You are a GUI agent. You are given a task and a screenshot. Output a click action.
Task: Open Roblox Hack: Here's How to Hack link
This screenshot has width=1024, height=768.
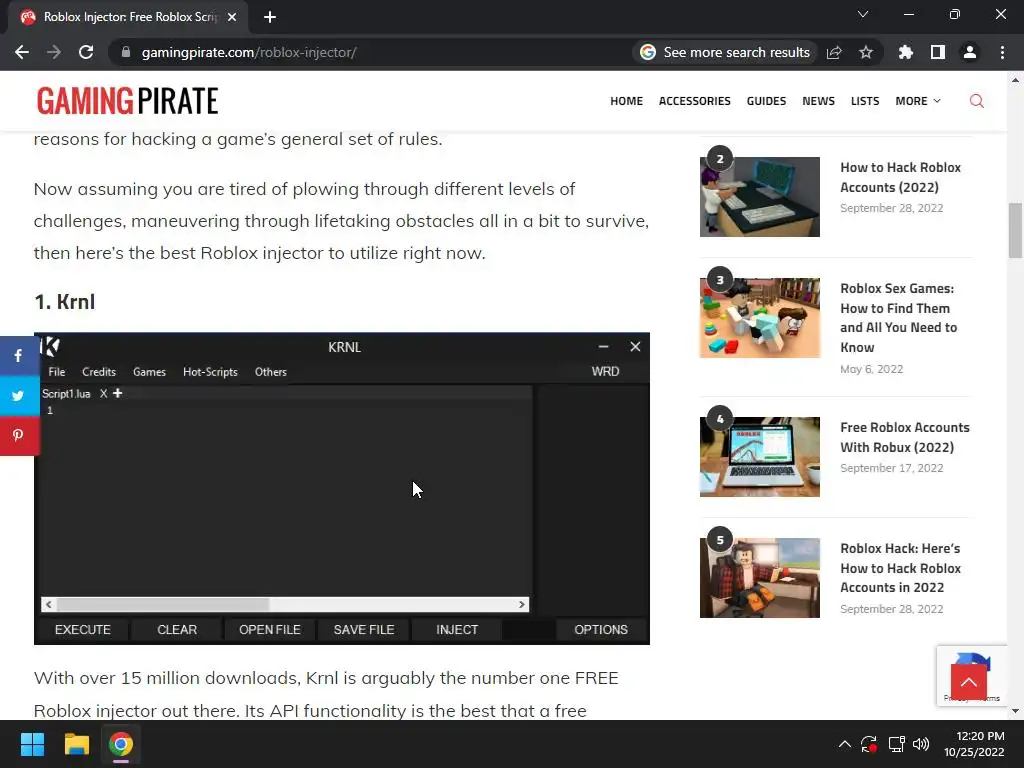tap(900, 568)
